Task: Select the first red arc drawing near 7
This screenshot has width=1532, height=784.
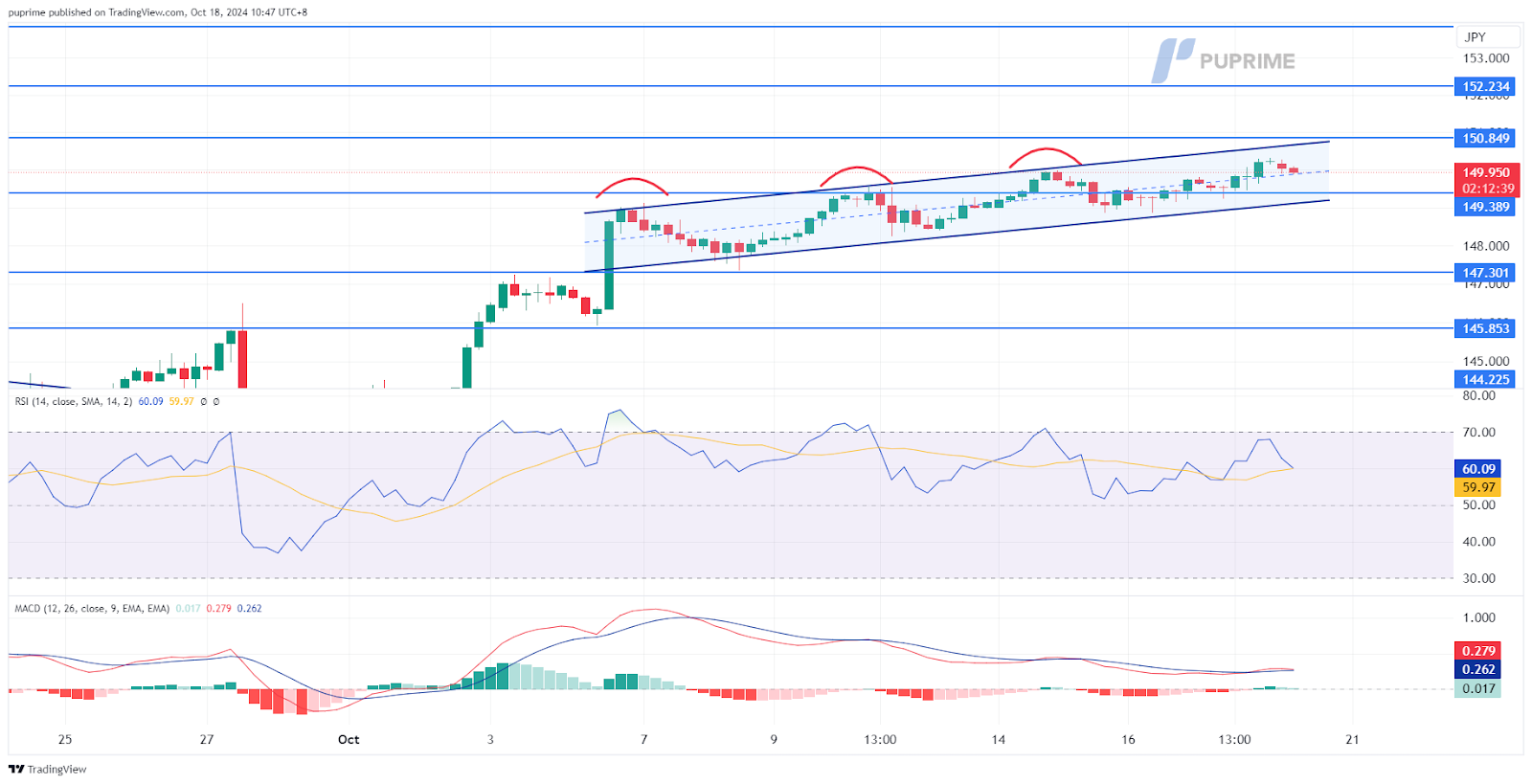Action: point(631,185)
